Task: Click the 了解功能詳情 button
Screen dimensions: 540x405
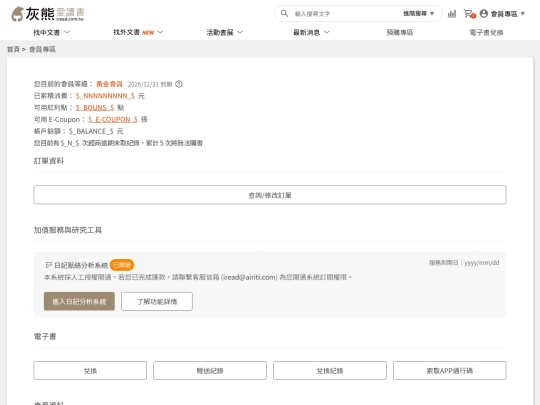Action: (157, 301)
